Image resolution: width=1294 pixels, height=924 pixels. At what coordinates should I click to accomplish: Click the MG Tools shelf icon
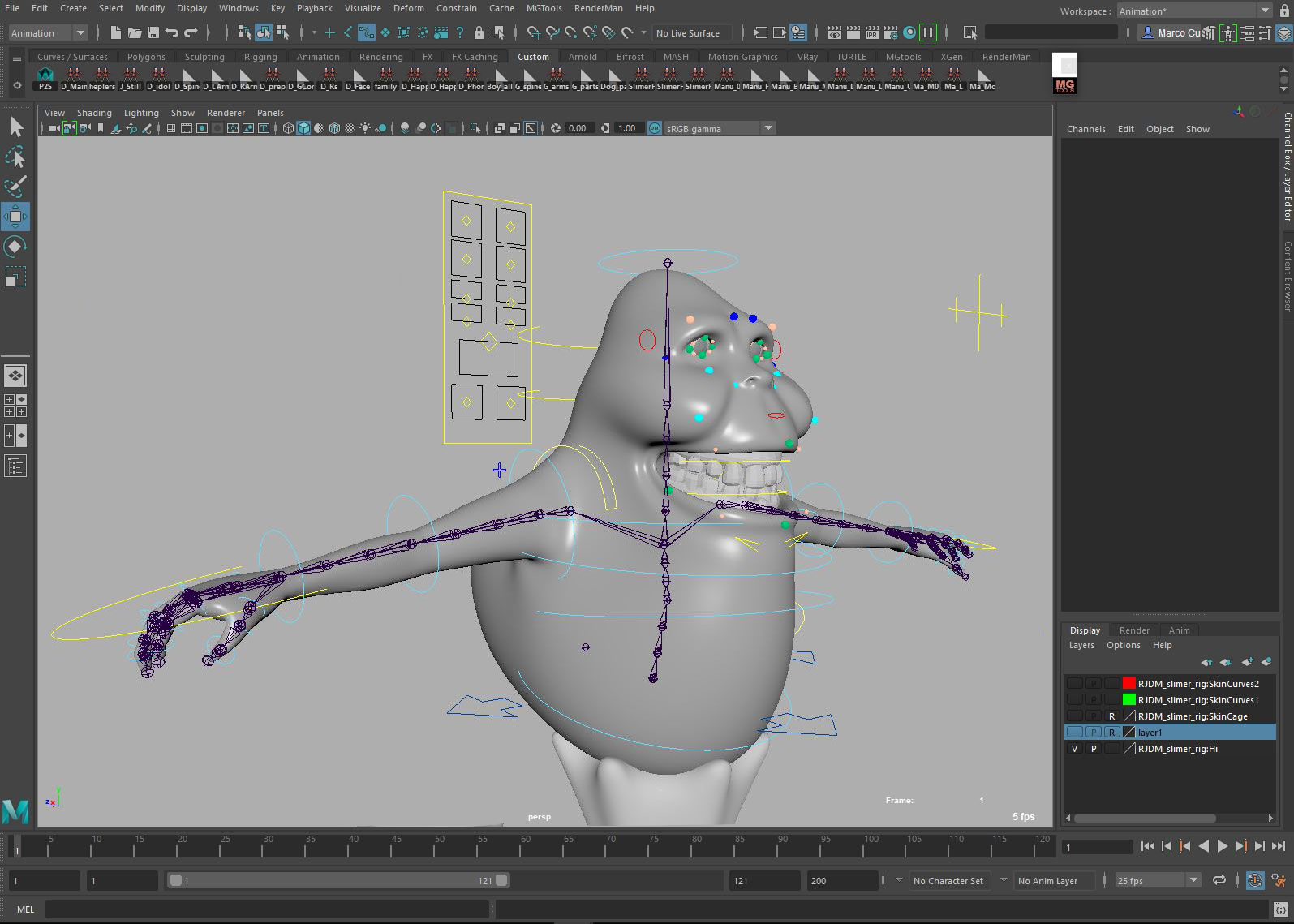tap(1064, 85)
